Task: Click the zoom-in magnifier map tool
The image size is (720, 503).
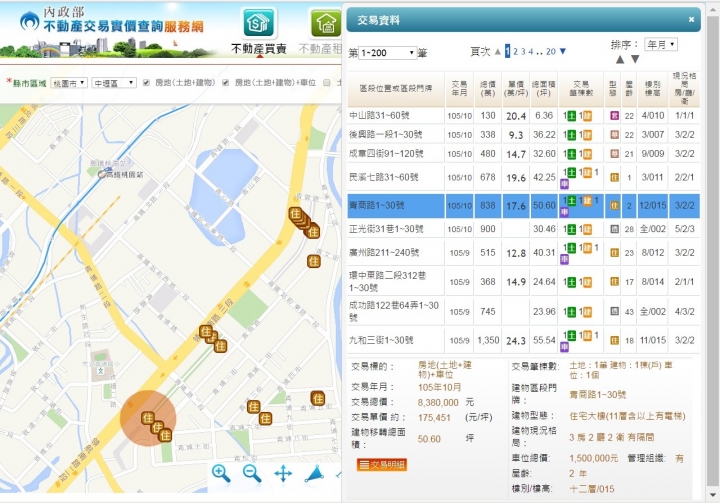Action: tap(221, 474)
